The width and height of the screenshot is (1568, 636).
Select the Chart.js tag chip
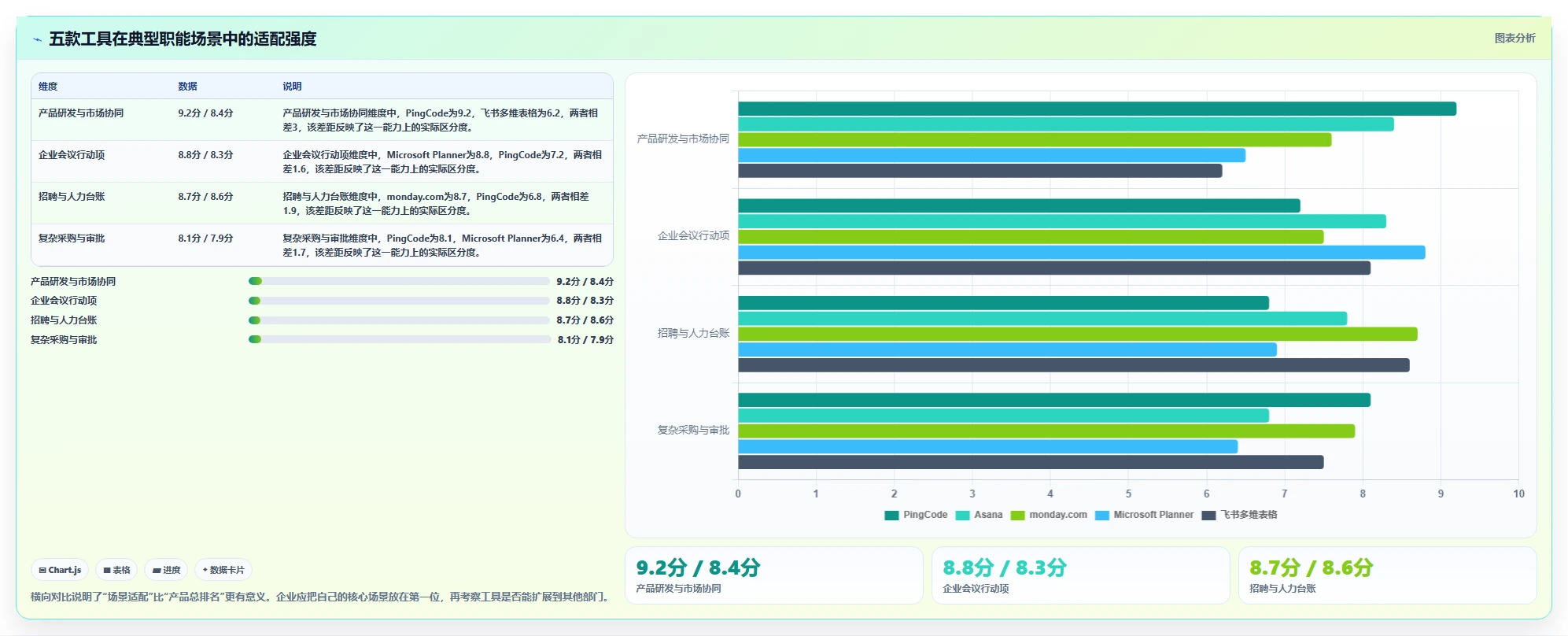(60, 570)
